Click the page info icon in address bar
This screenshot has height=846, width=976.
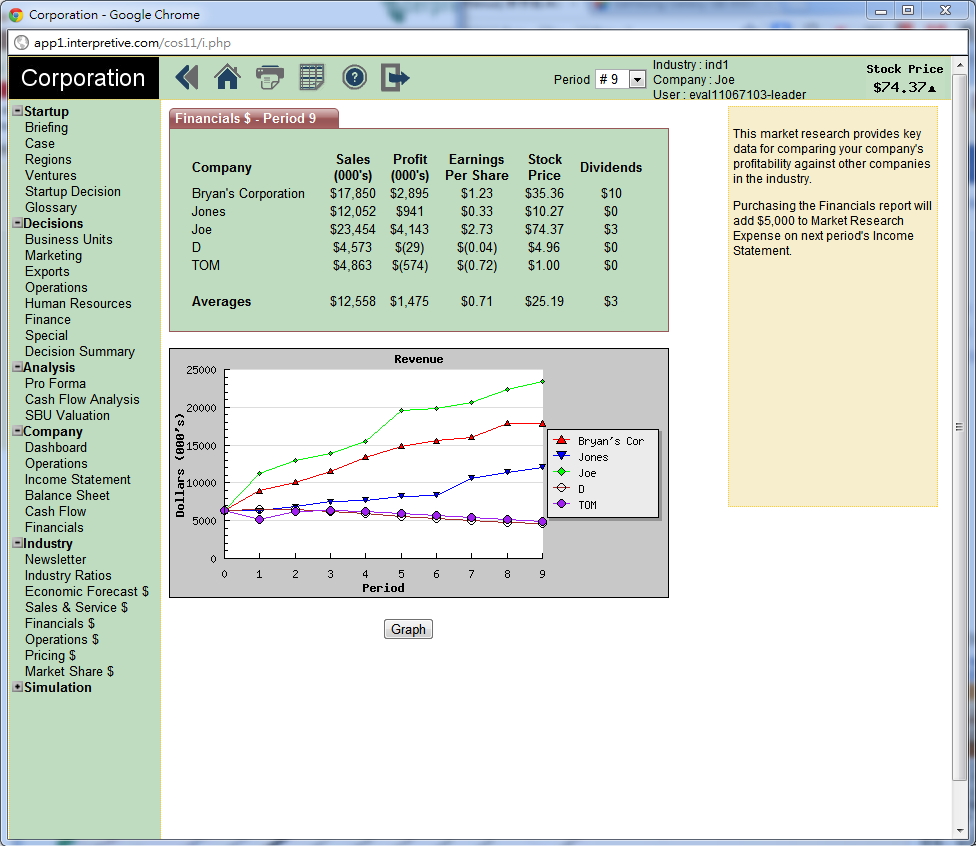tap(21, 42)
